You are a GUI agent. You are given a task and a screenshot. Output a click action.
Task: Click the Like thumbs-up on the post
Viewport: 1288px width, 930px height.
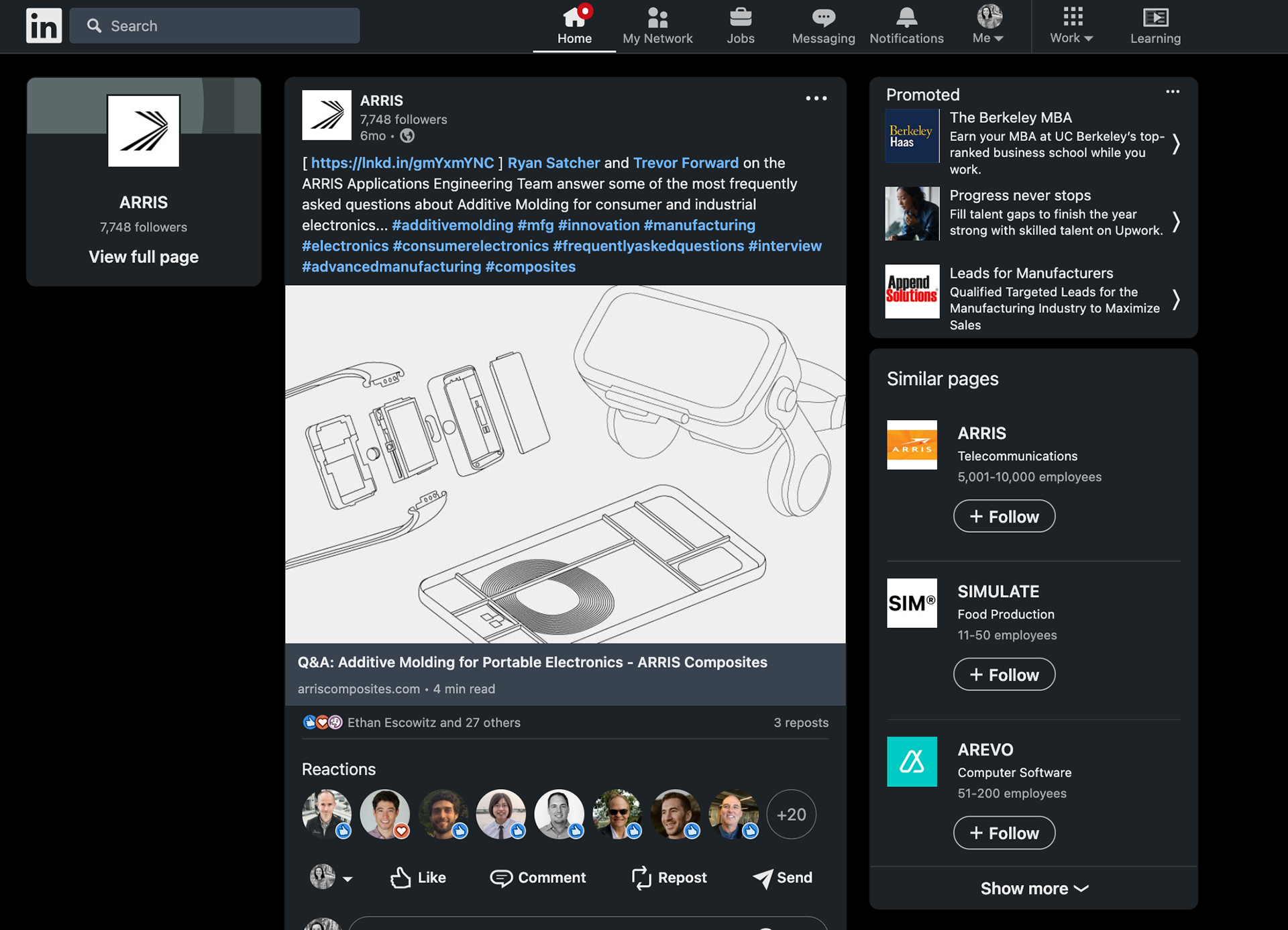tap(418, 877)
